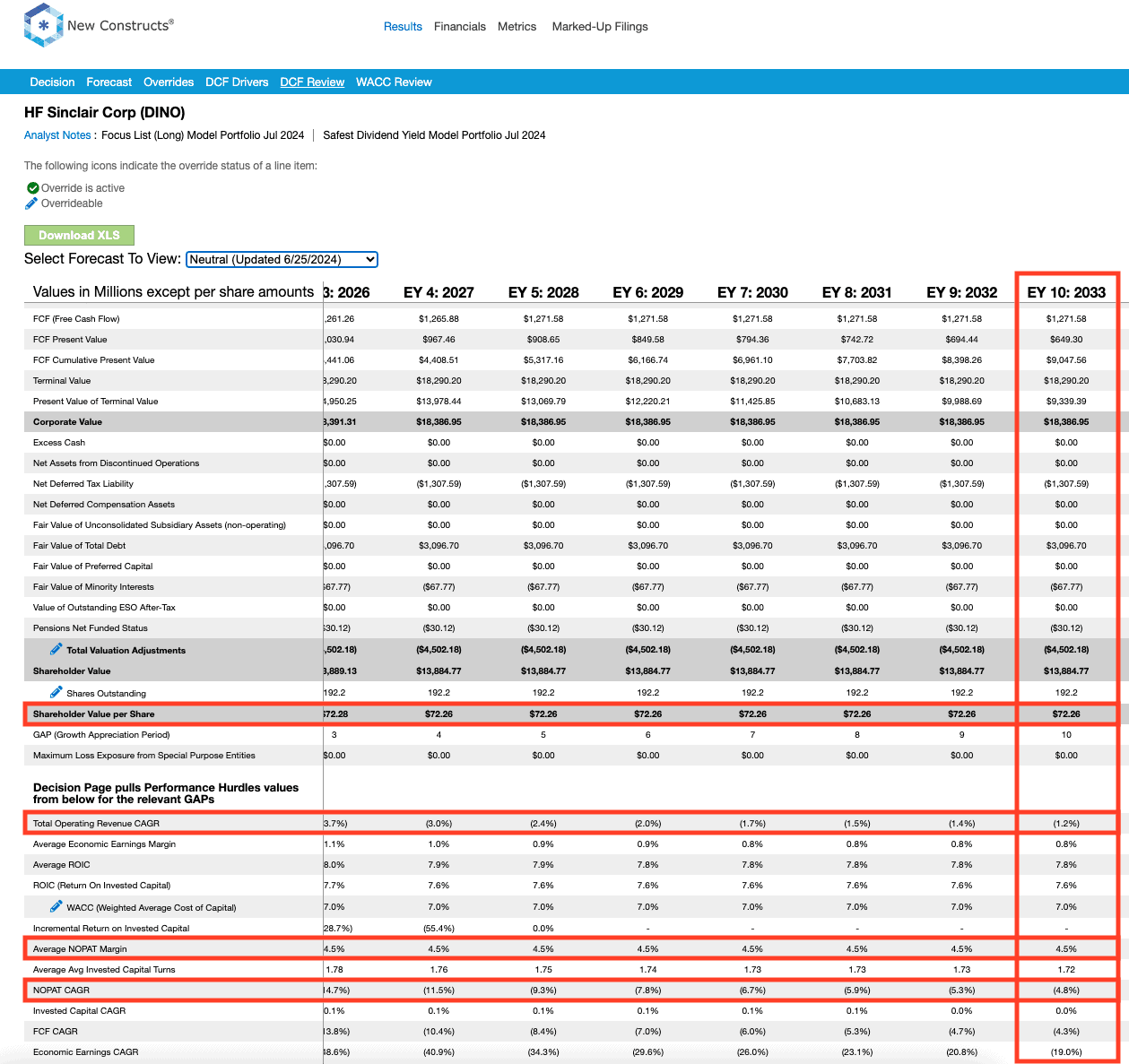The height and width of the screenshot is (1064, 1129).
Task: Open the Metrics top menu
Action: 517,27
